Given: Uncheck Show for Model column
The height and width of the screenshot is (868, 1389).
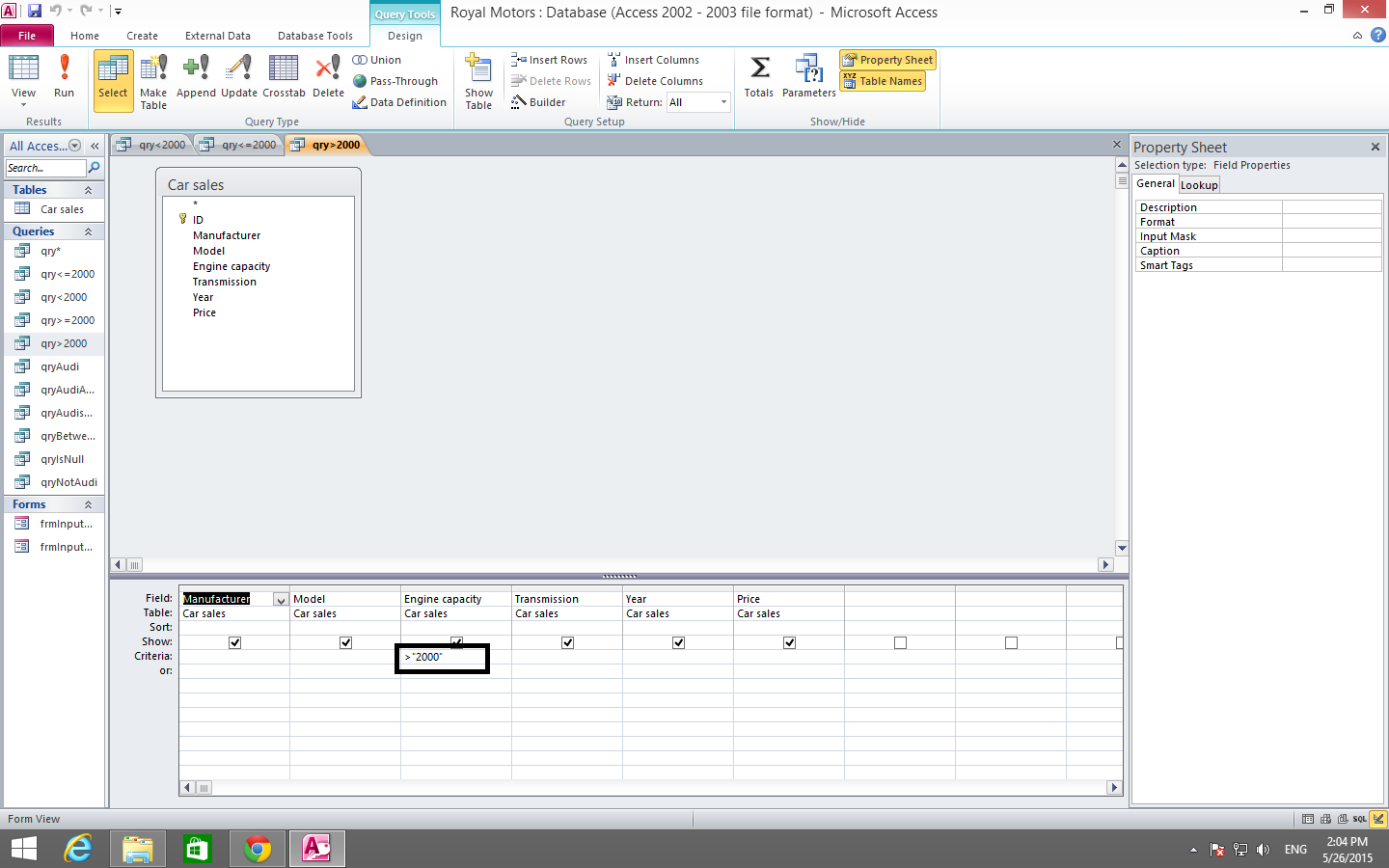Looking at the screenshot, I should pos(345,642).
